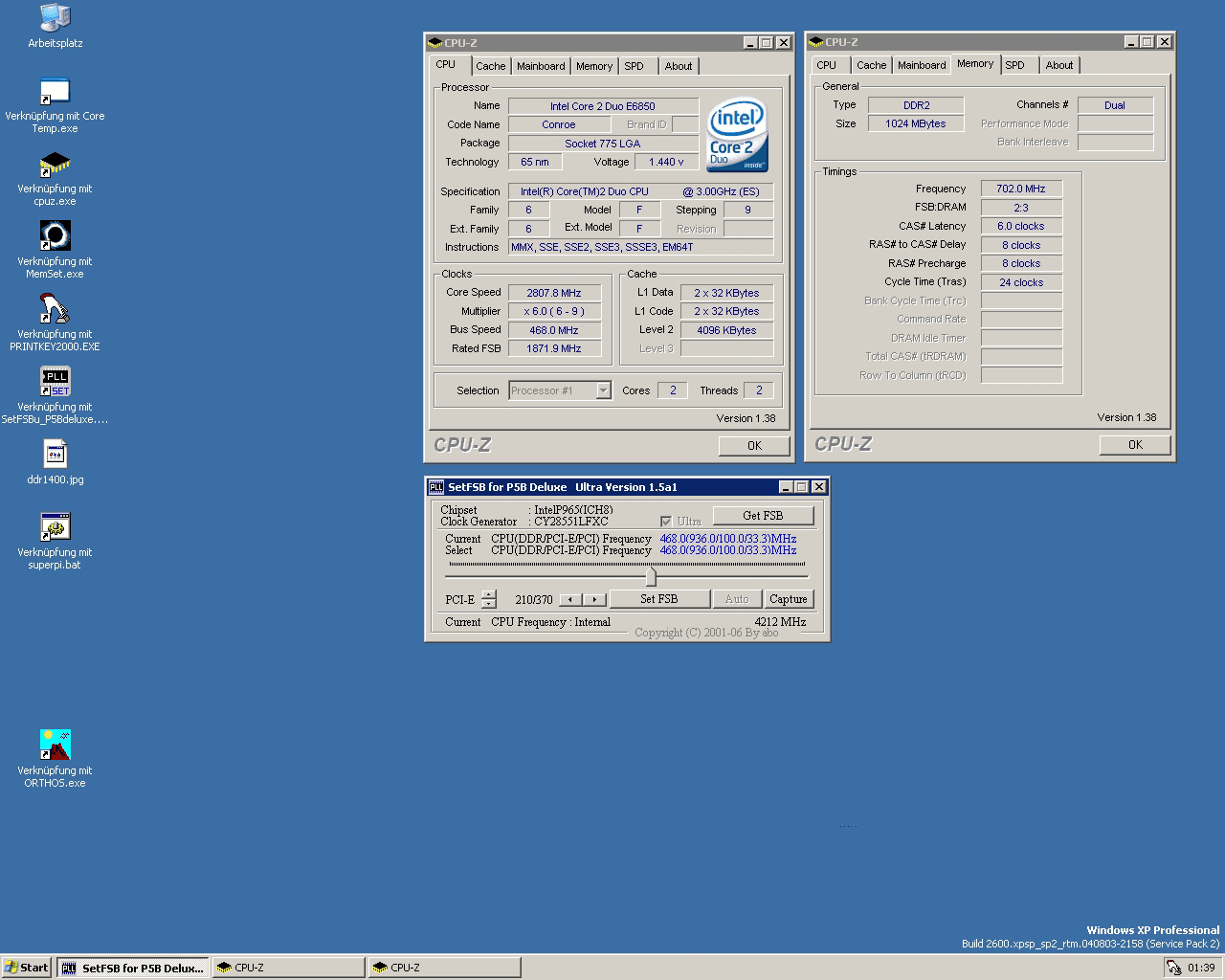1225x980 pixels.
Task: Click the Multiplier value x 6.0 ( 6 - 9 )
Action: [554, 311]
